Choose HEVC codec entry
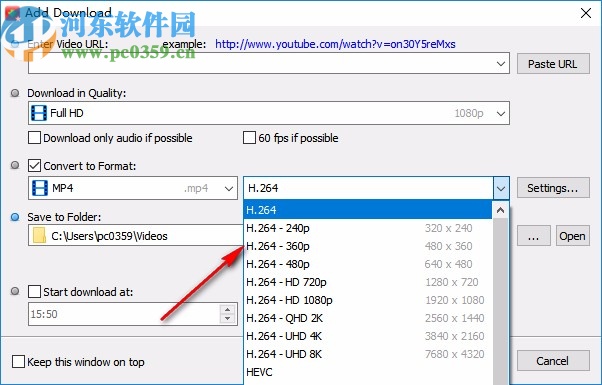Viewport: 602px width, 385px height. [368, 372]
